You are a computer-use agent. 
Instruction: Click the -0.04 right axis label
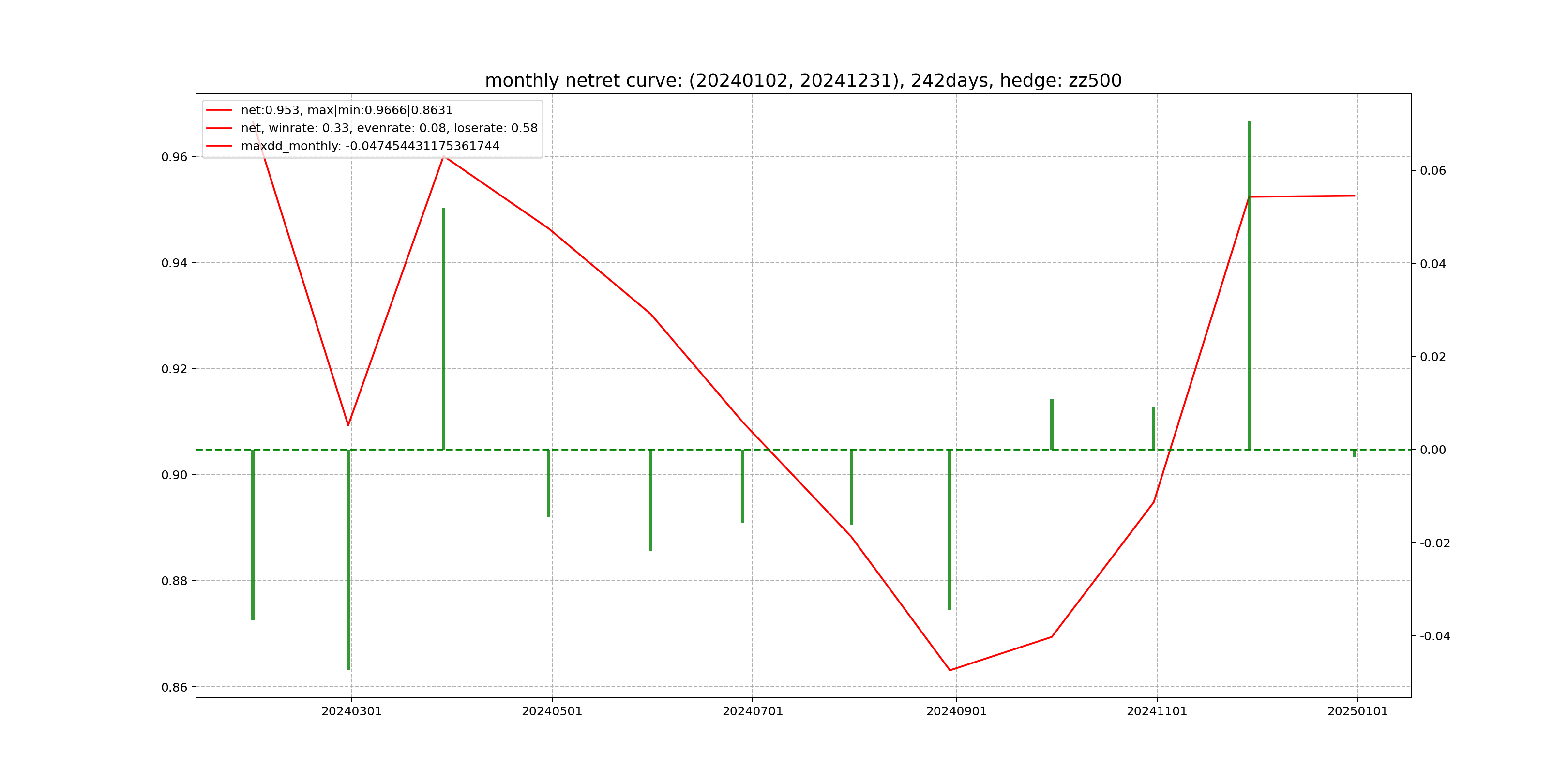coord(1435,636)
